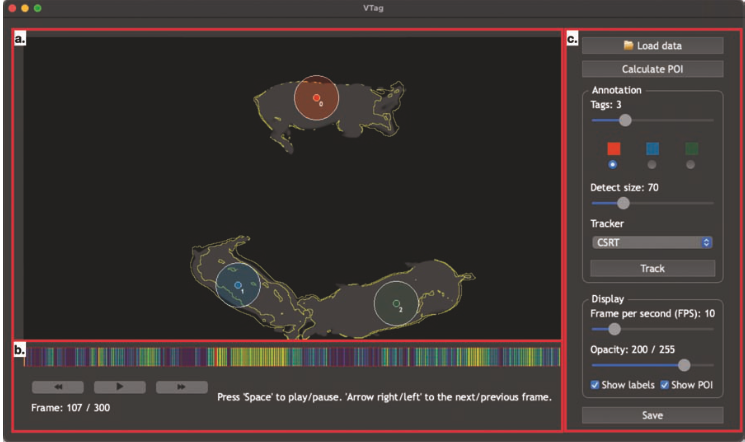The image size is (745, 442).
Task: Select the blue tag radio button
Action: point(652,164)
